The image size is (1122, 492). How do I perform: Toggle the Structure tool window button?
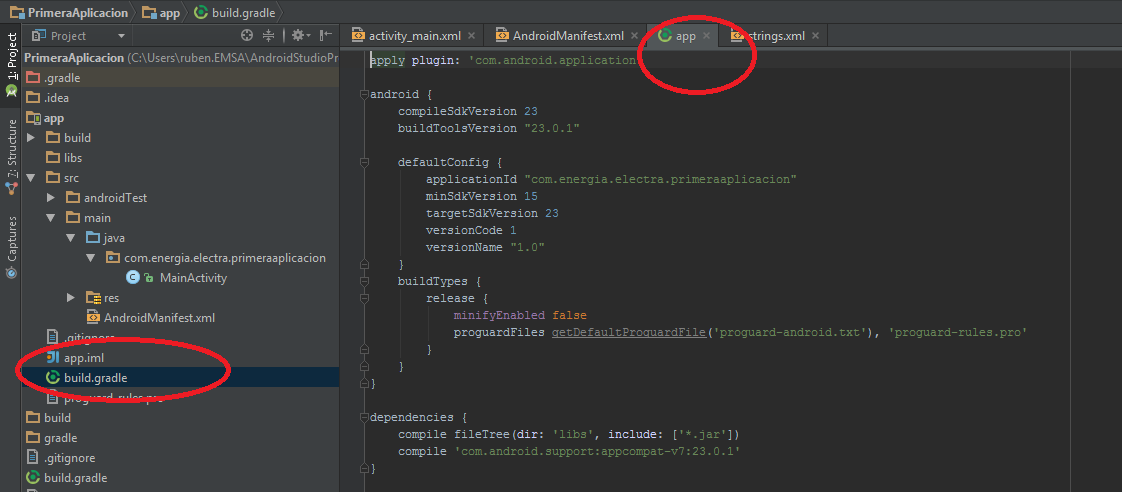point(11,157)
